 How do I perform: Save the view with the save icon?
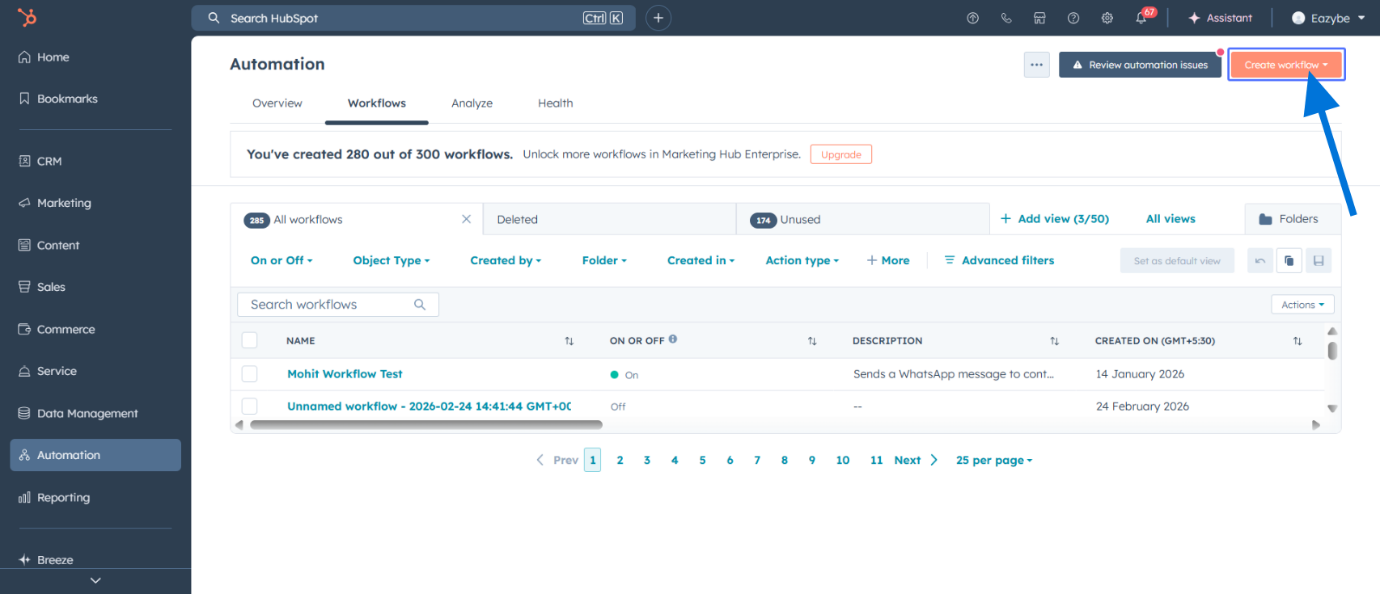coord(1319,260)
